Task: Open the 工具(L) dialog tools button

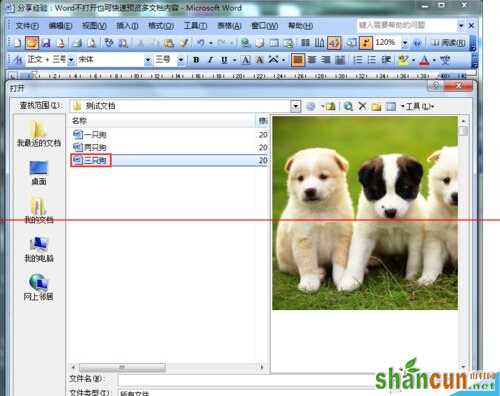Action: [x=418, y=106]
